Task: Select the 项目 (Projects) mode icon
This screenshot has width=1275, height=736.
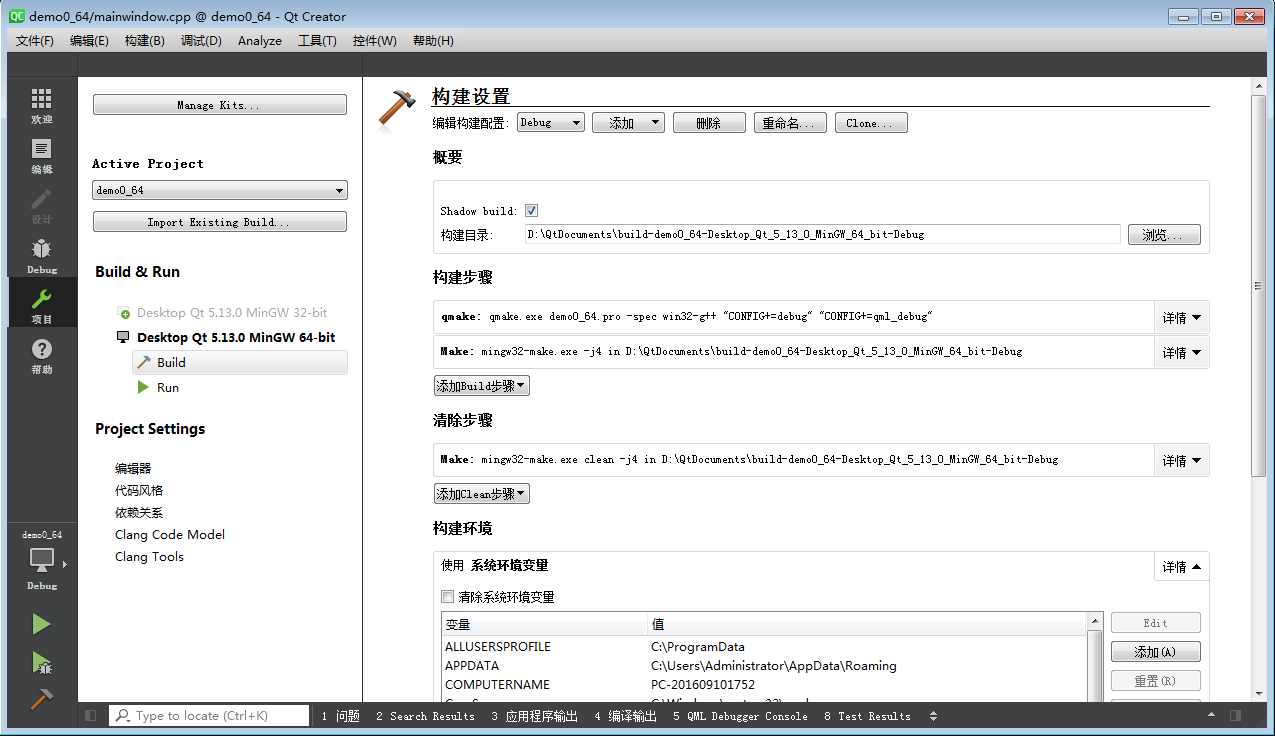Action: pos(41,303)
